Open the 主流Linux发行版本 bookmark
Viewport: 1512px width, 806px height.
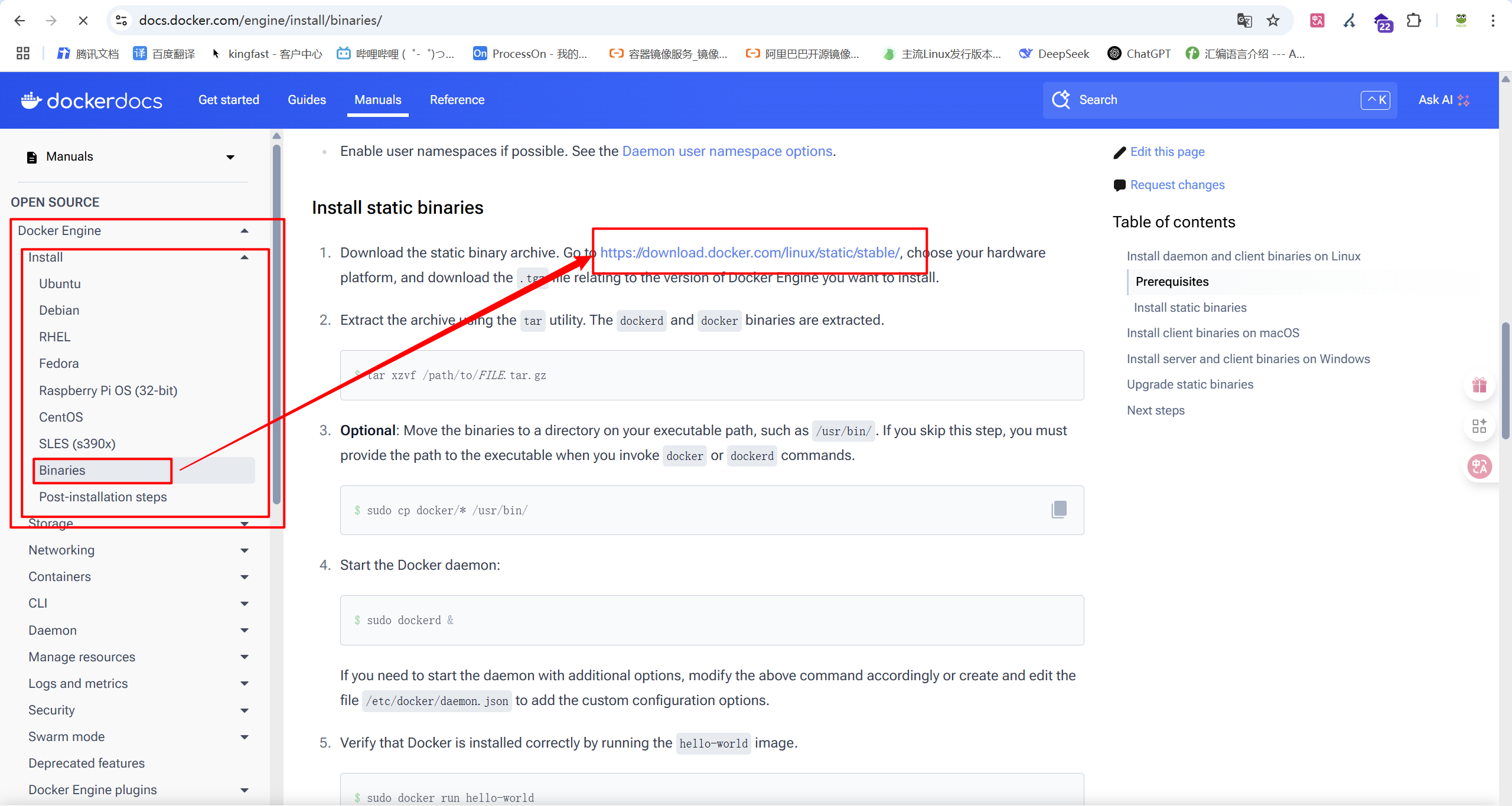click(941, 54)
